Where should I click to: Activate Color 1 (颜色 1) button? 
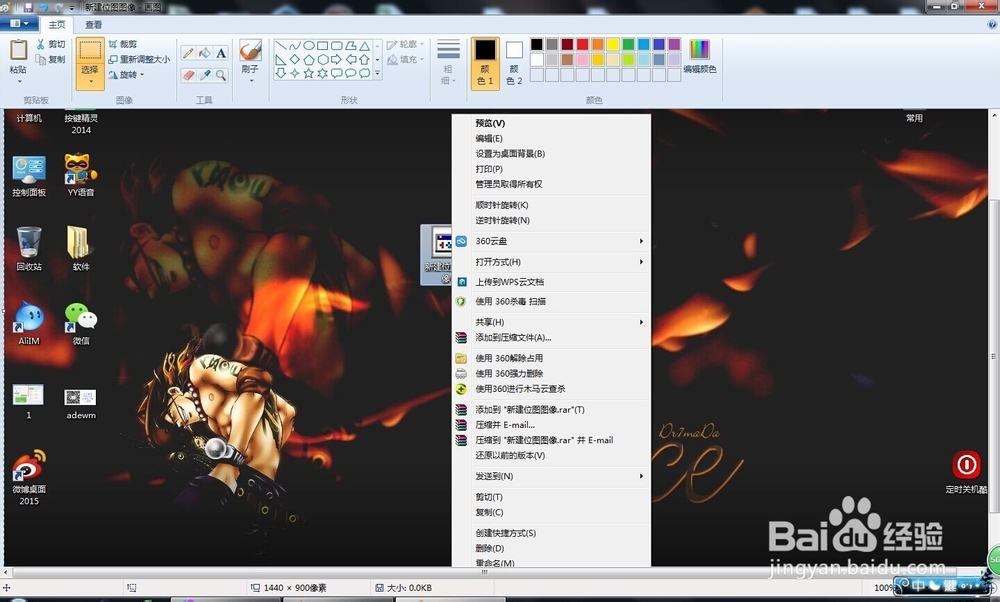pyautogui.click(x=485, y=62)
